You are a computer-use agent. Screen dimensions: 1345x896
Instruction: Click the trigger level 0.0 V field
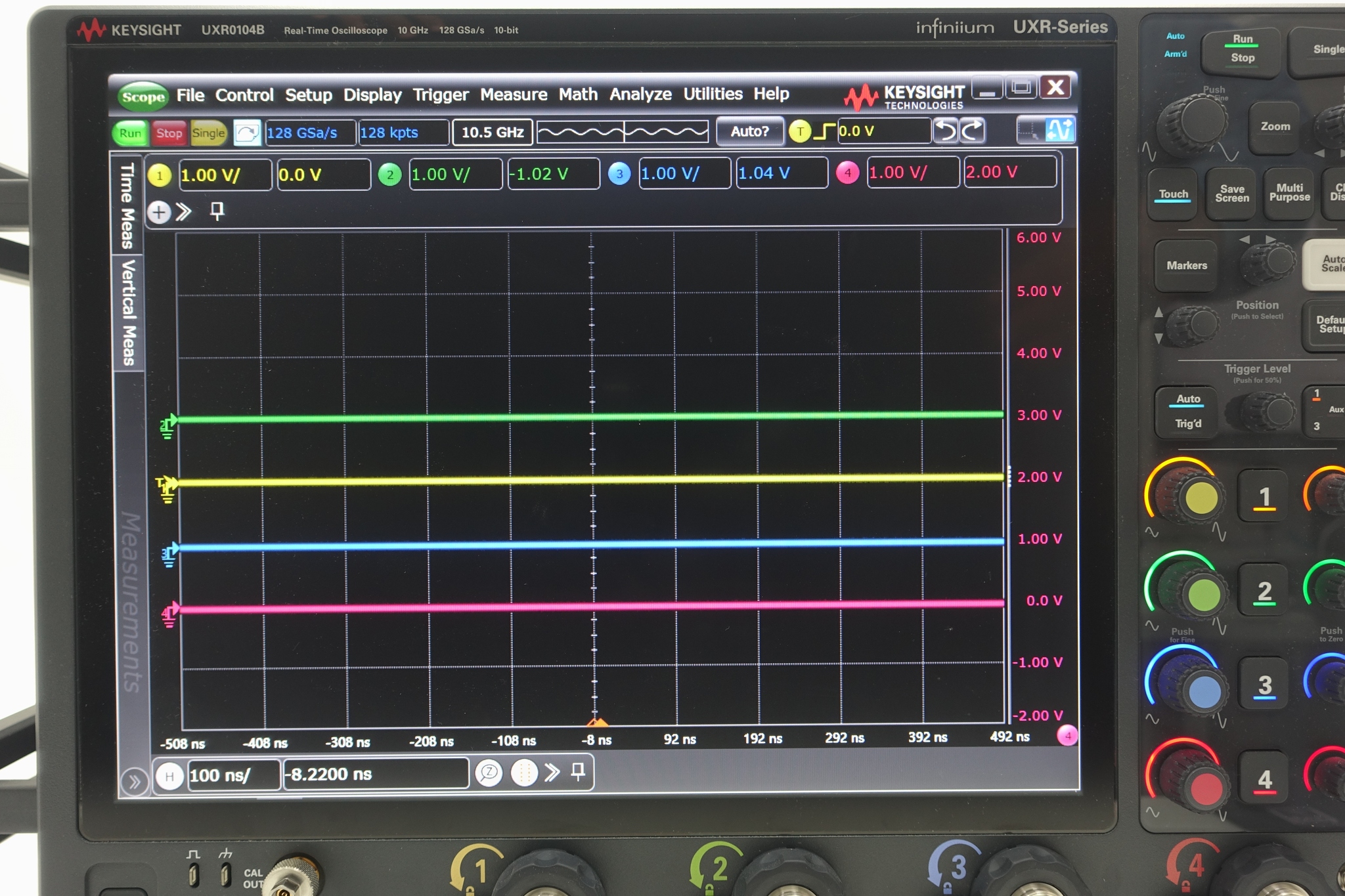[884, 131]
